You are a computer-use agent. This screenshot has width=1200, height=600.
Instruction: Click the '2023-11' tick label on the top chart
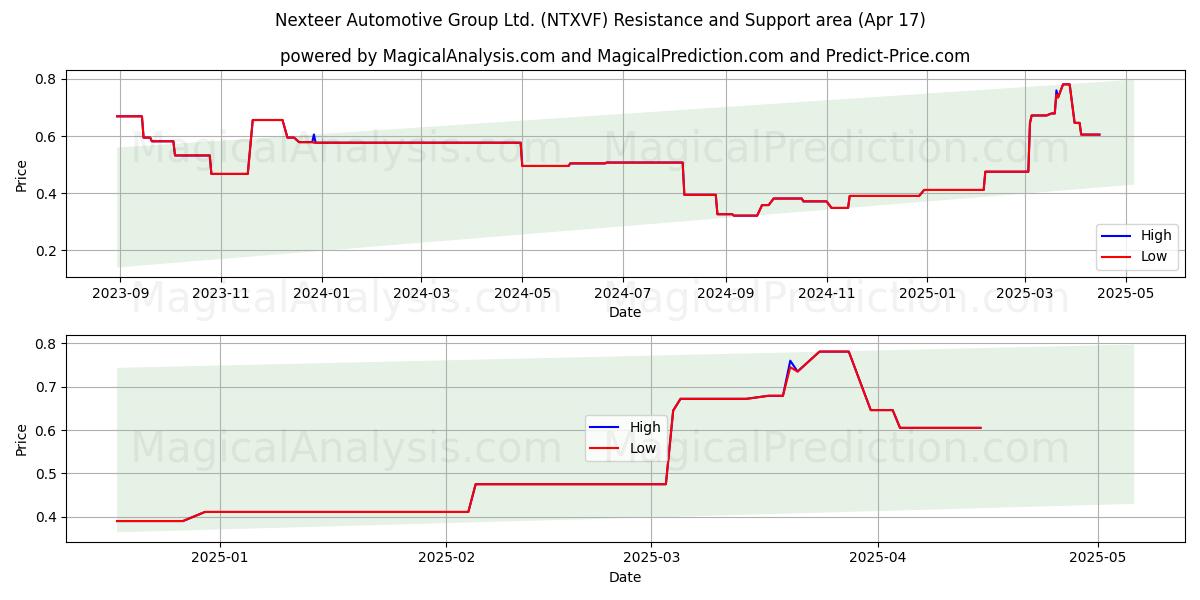pos(220,294)
